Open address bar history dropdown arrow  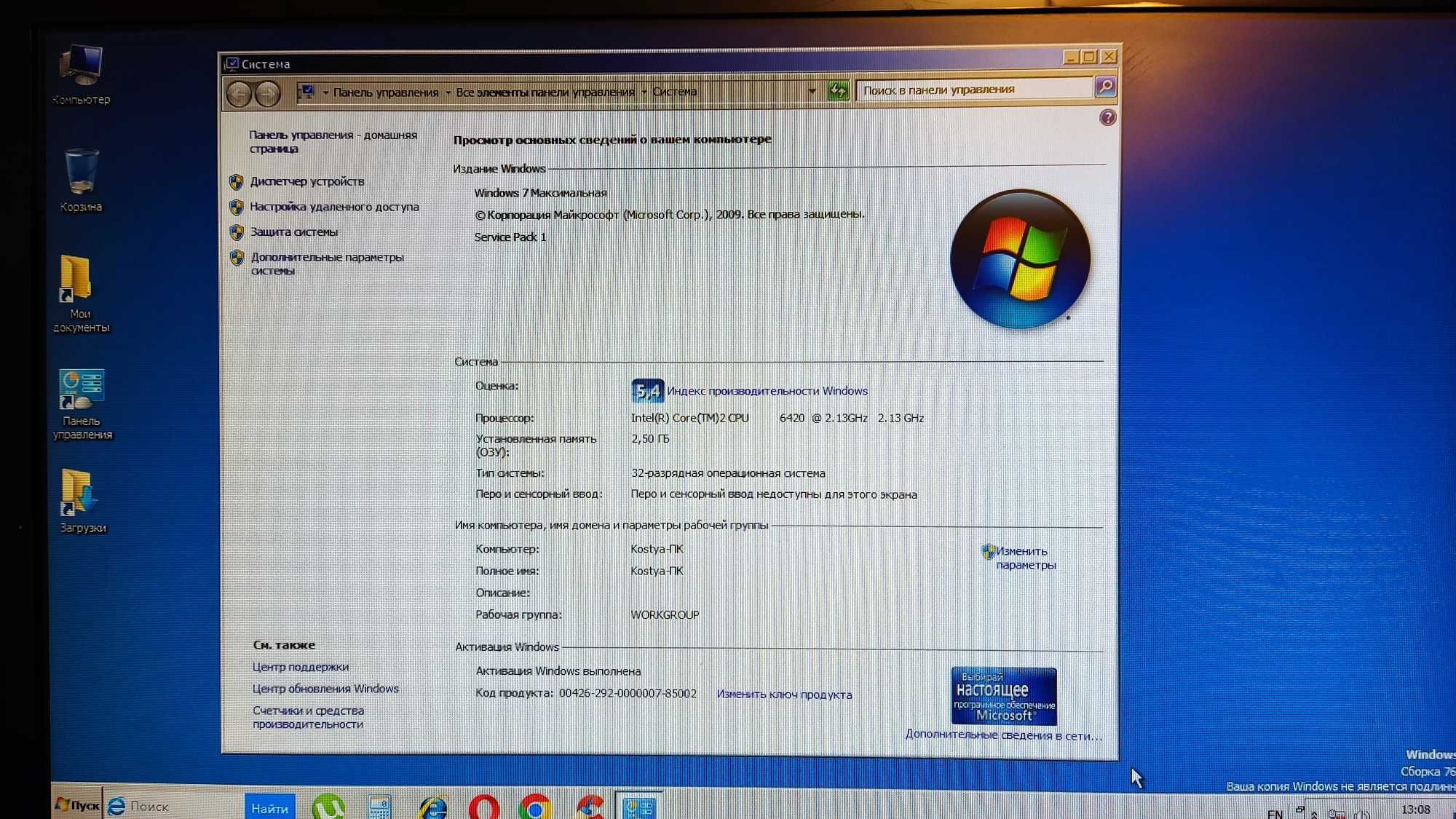[812, 92]
